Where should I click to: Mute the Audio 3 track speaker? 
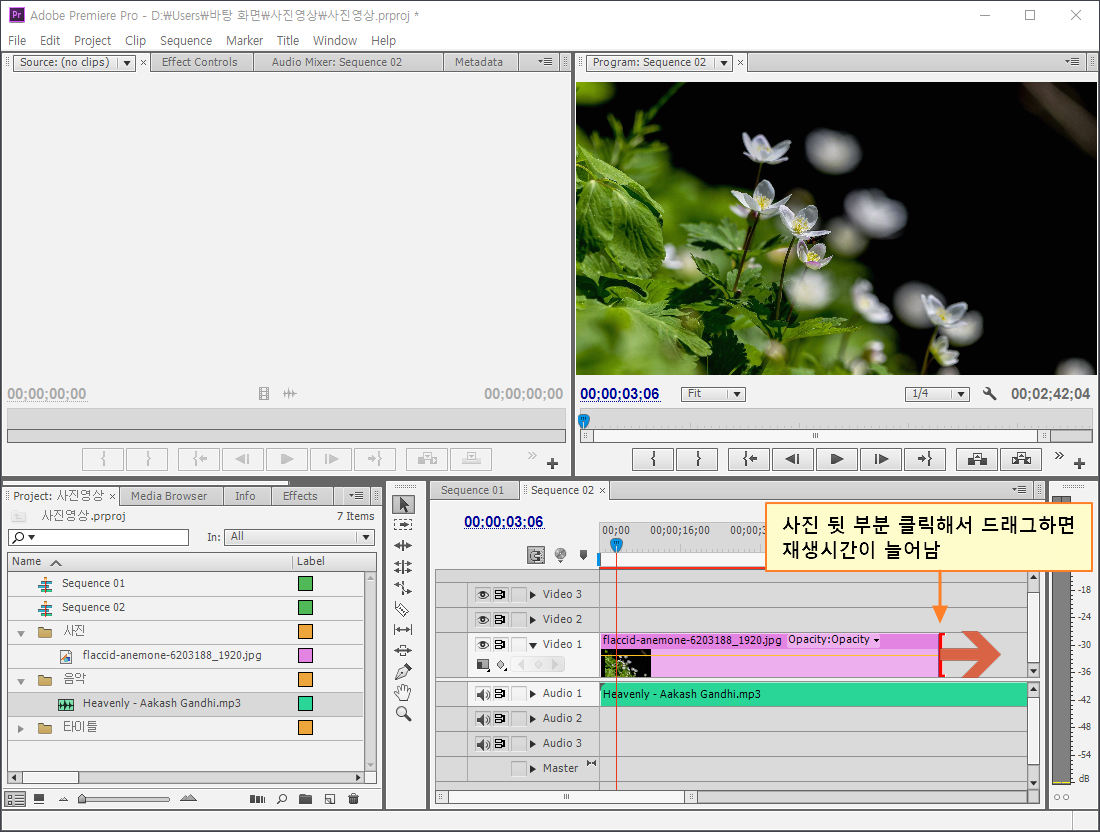coord(483,744)
